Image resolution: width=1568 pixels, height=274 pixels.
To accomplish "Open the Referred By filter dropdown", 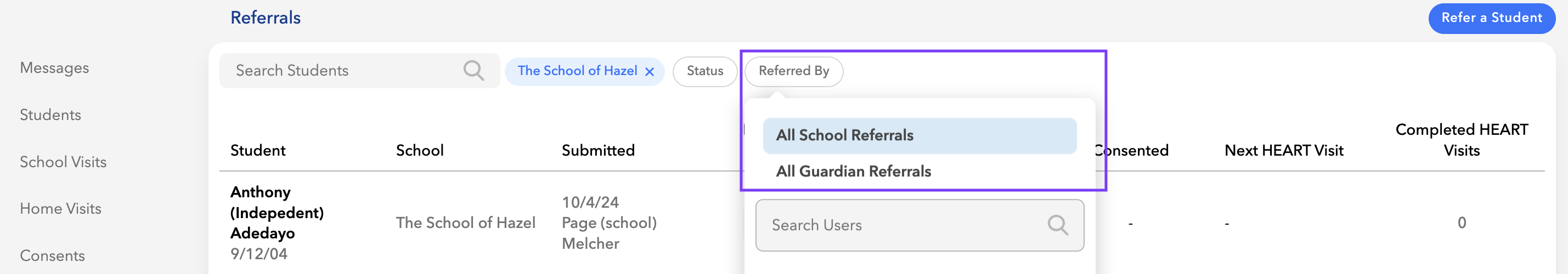I will point(793,71).
